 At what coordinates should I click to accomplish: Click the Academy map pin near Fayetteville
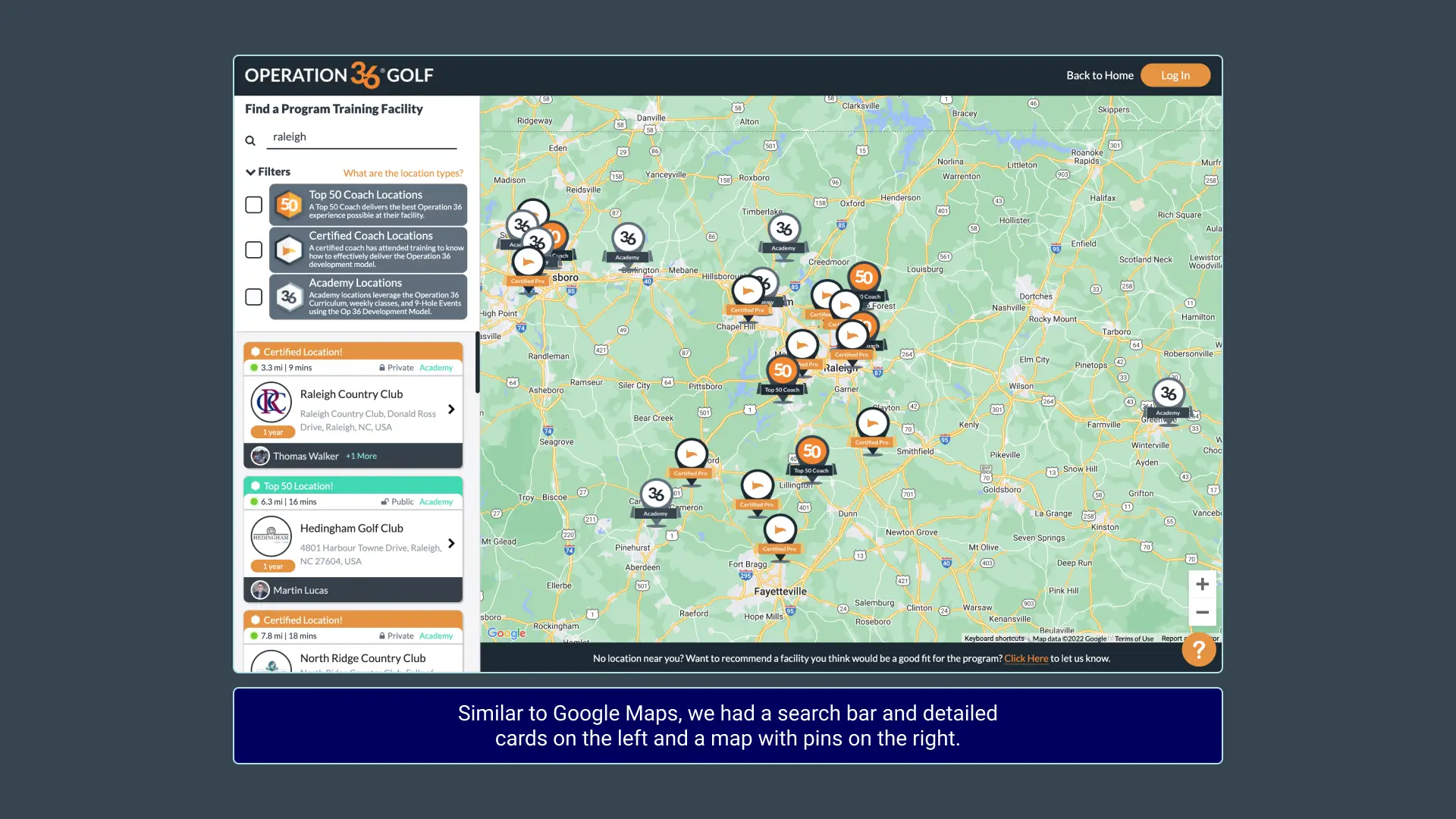pos(656,493)
